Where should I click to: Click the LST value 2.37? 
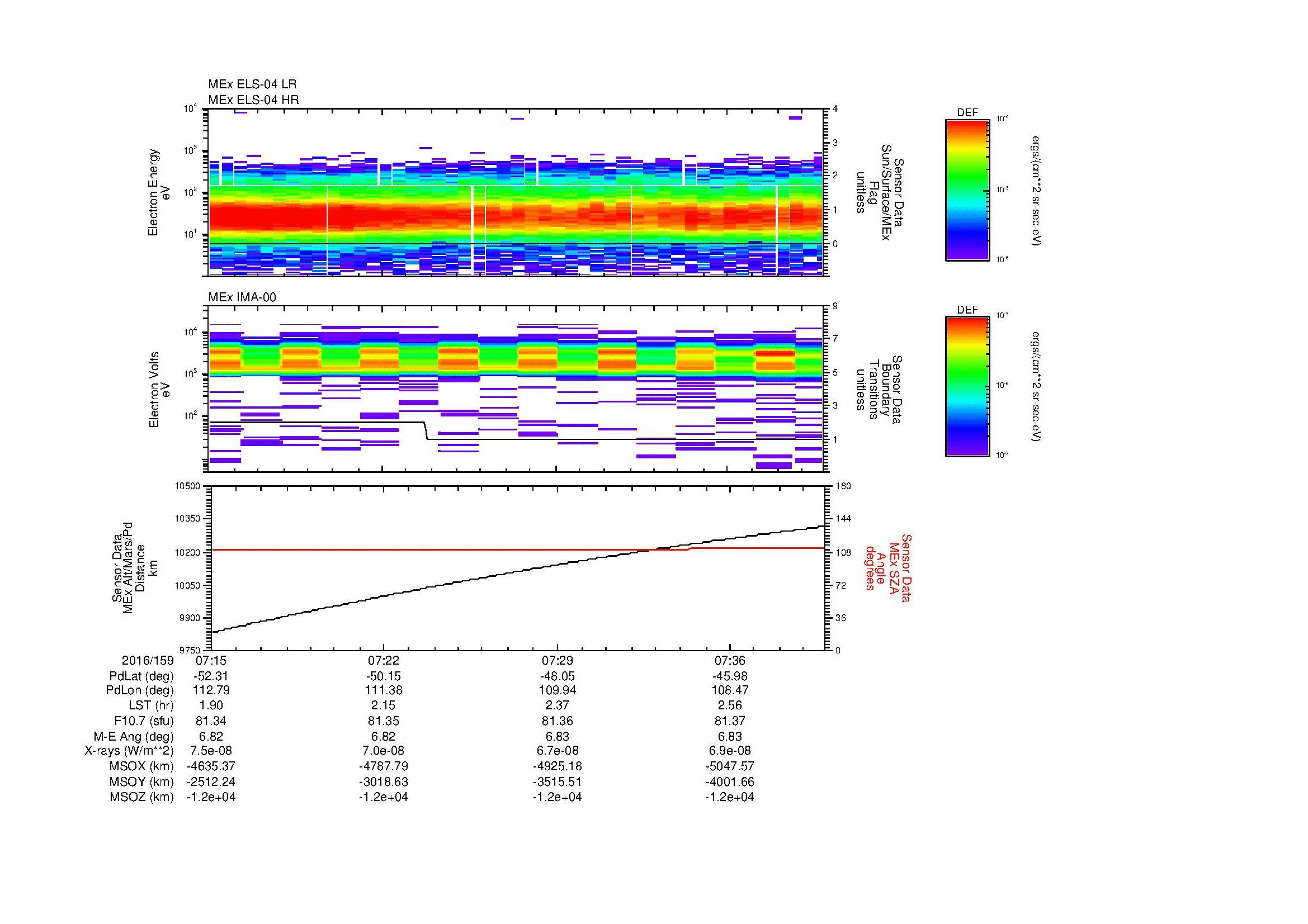[557, 706]
